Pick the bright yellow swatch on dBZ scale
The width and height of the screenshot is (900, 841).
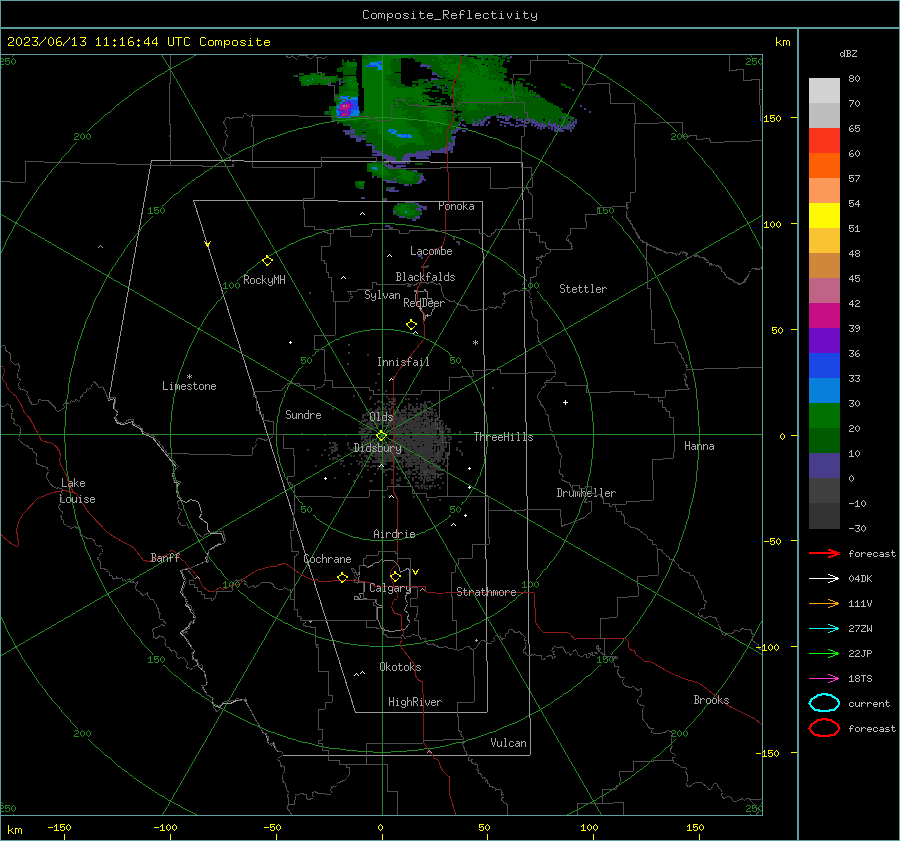click(x=824, y=215)
